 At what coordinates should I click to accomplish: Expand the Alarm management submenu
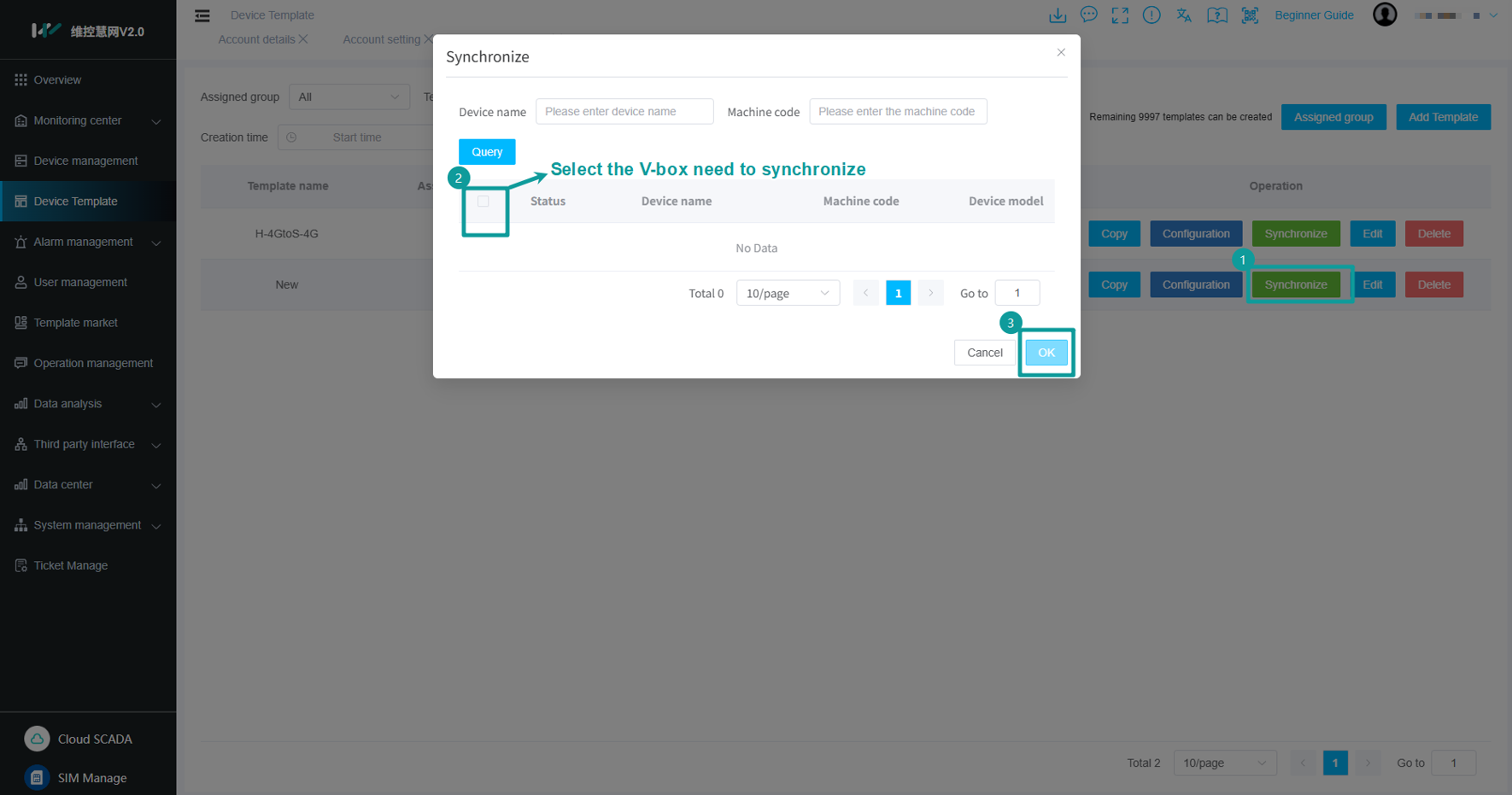(x=88, y=242)
